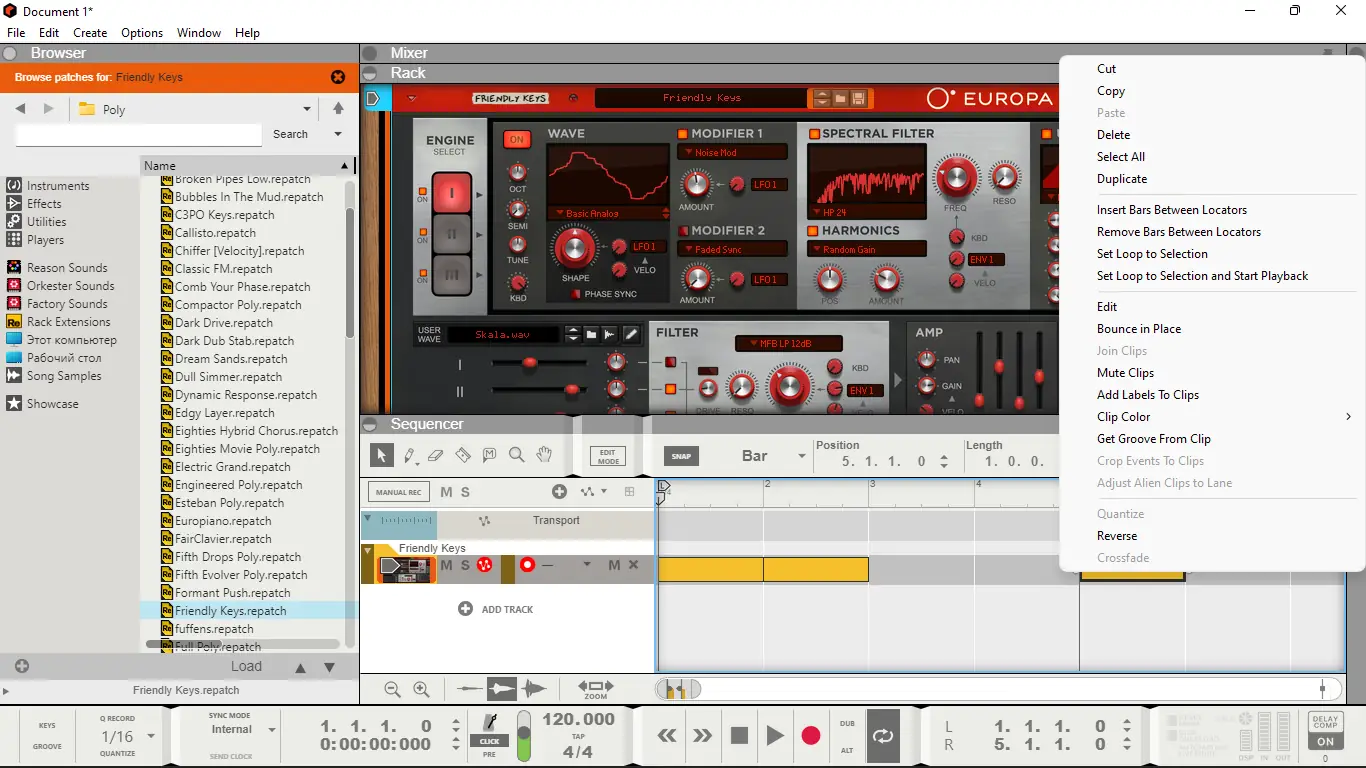This screenshot has height=768, width=1366.
Task: Toggle the SNAP button
Action: coord(681,456)
